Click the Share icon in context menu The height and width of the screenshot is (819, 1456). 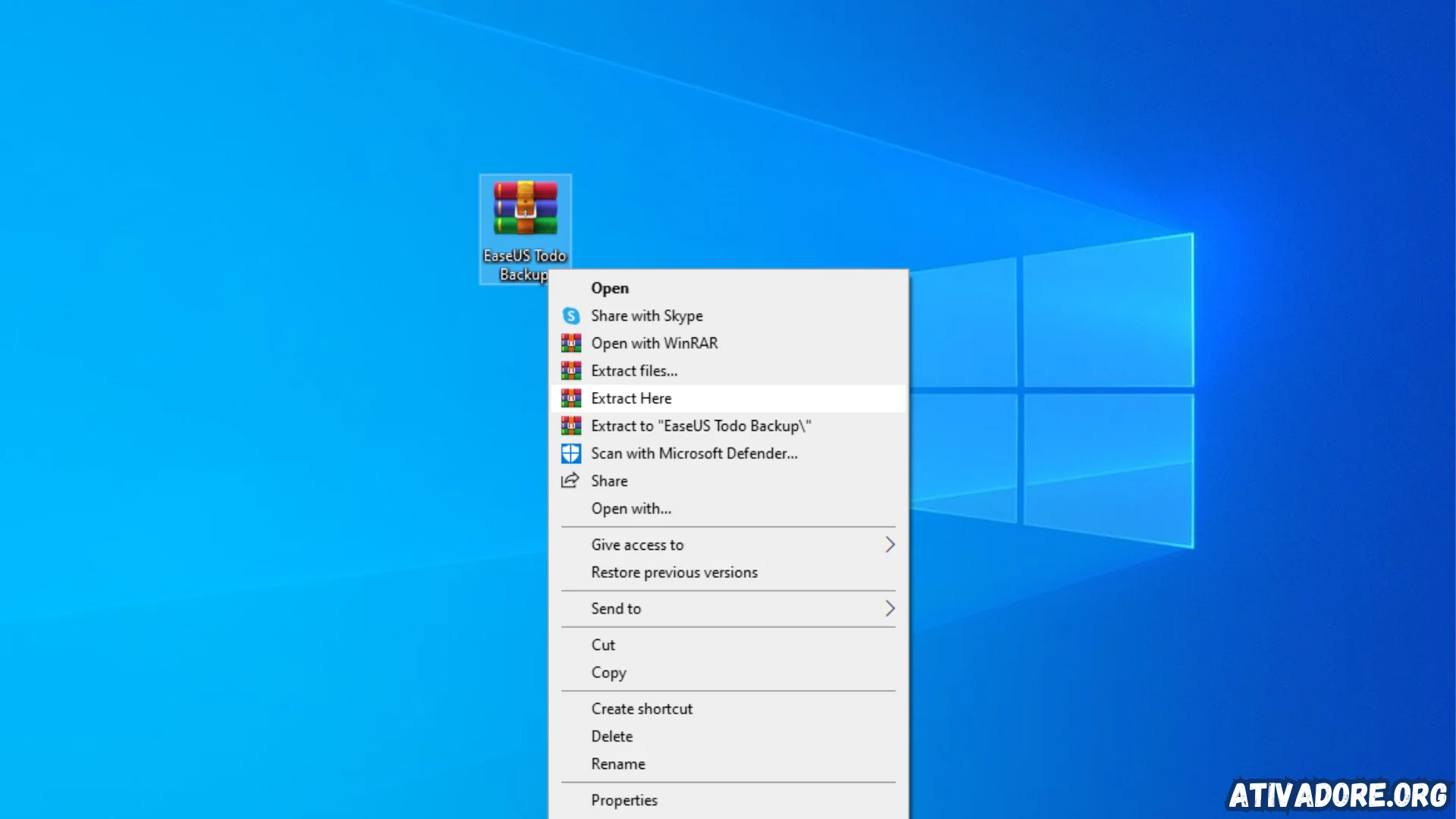[x=569, y=481]
